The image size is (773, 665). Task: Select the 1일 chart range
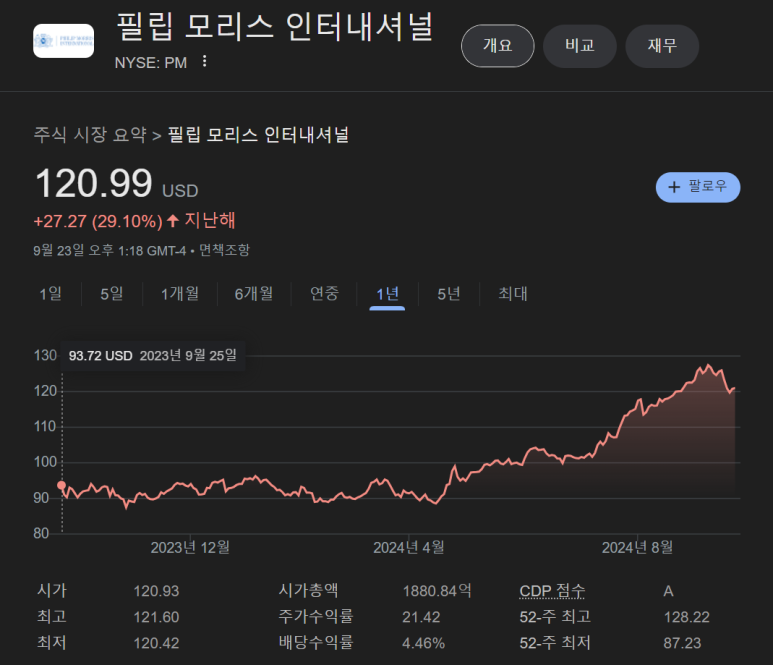coord(51,294)
